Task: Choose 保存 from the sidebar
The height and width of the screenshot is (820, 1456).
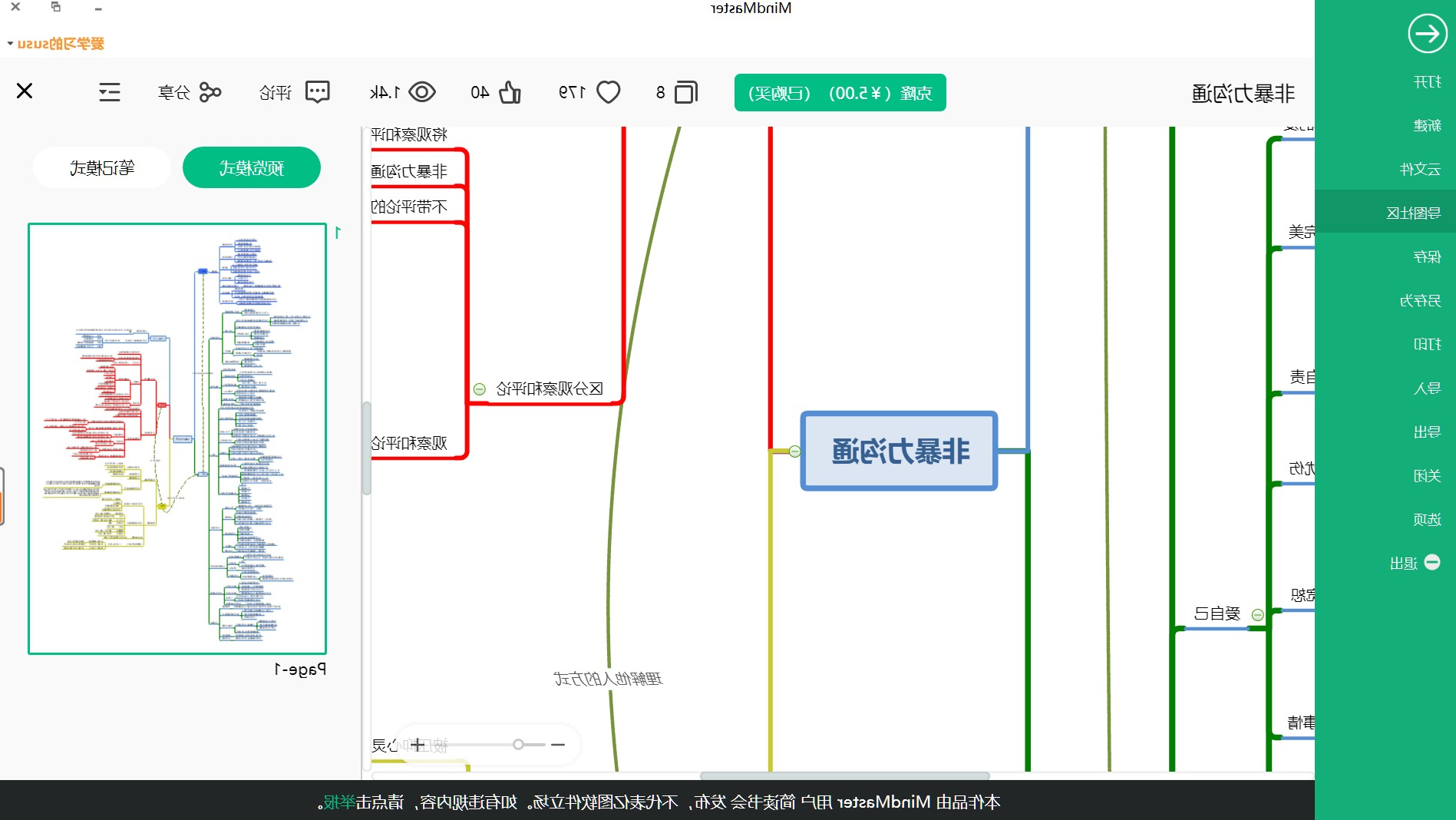Action: [1427, 256]
